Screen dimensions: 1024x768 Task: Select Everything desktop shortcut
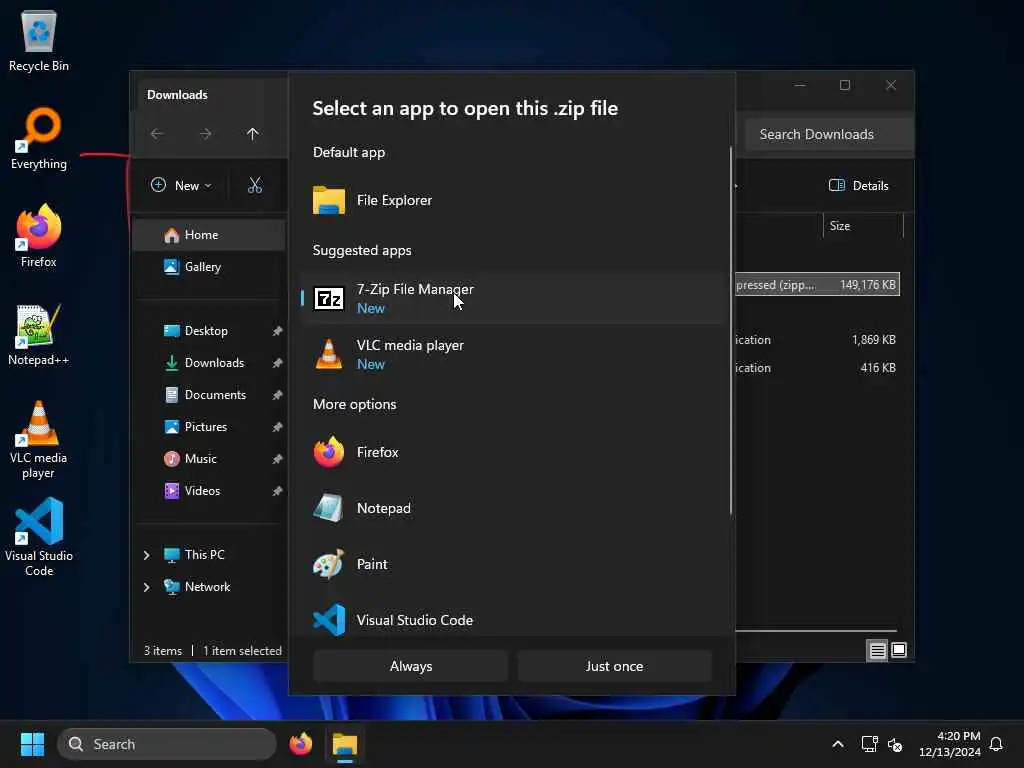pyautogui.click(x=39, y=139)
